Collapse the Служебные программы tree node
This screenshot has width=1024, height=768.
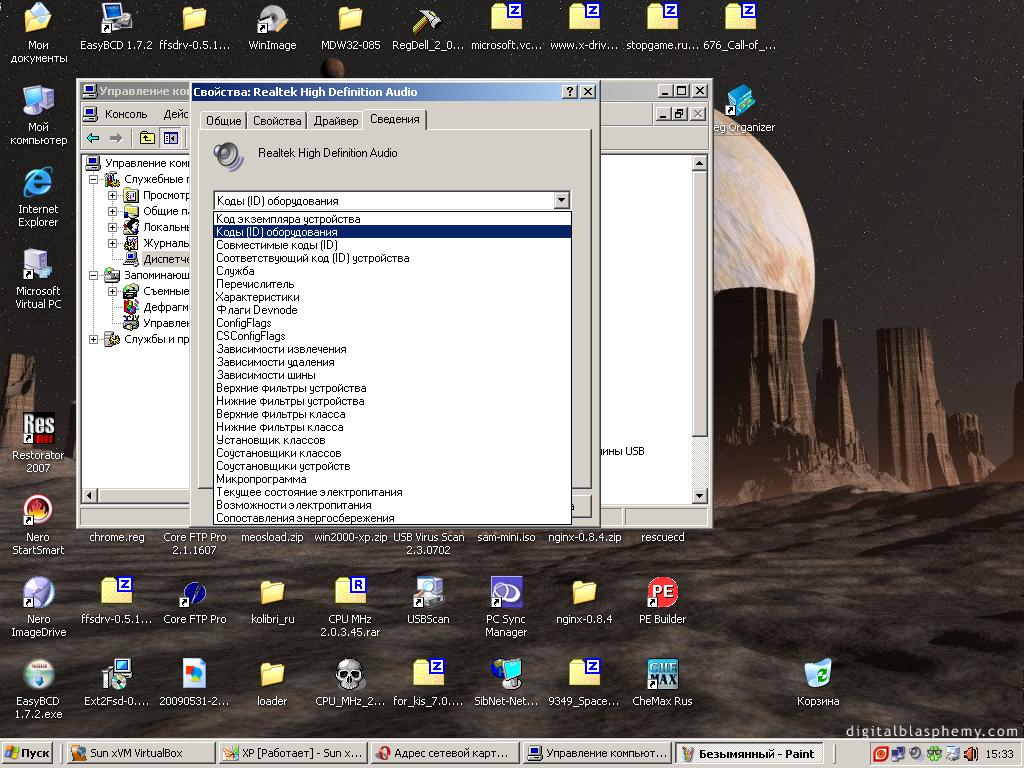click(95, 180)
